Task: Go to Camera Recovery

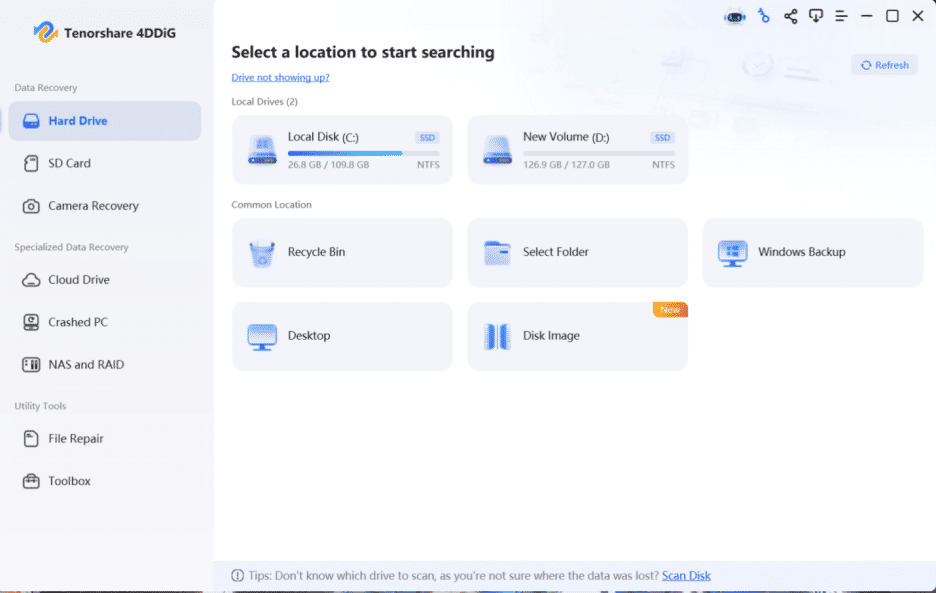Action: tap(105, 205)
